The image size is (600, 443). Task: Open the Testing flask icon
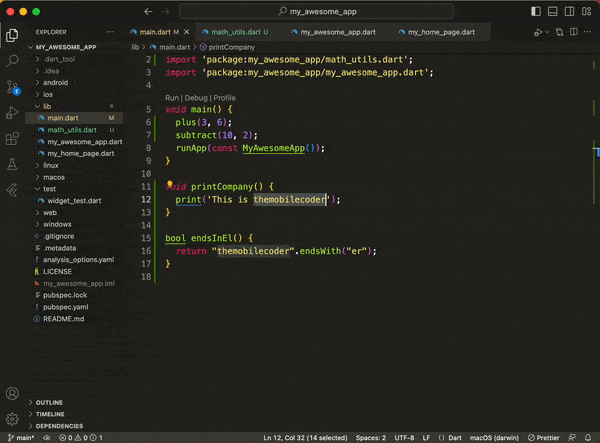click(12, 164)
